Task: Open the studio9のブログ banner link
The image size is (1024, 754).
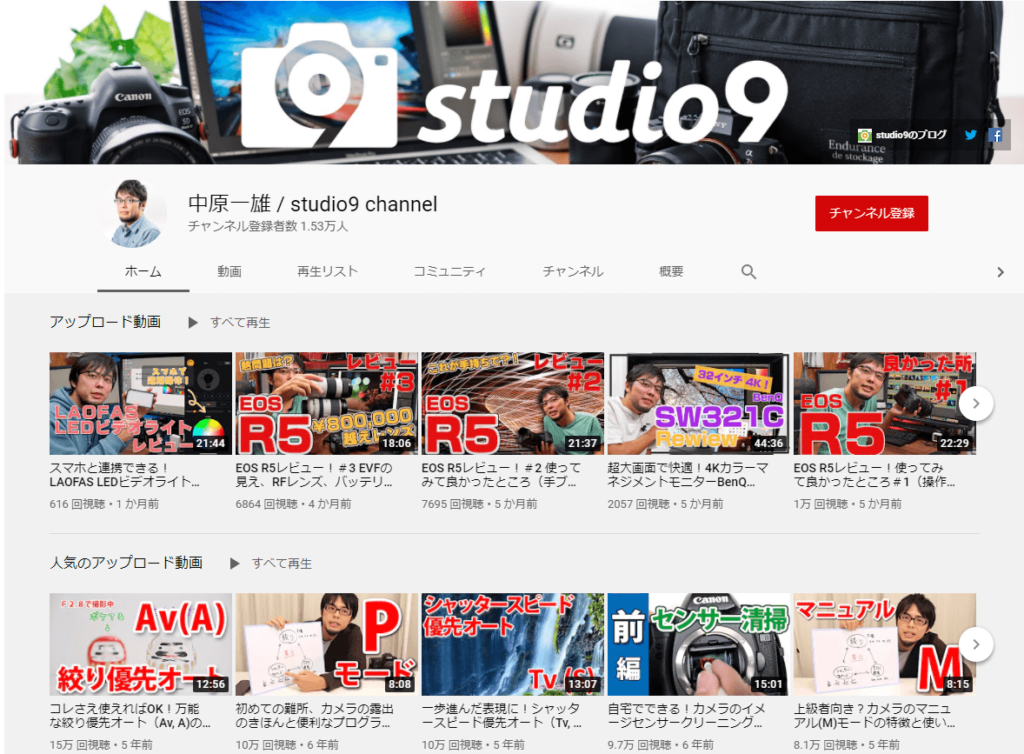Action: click(x=902, y=135)
